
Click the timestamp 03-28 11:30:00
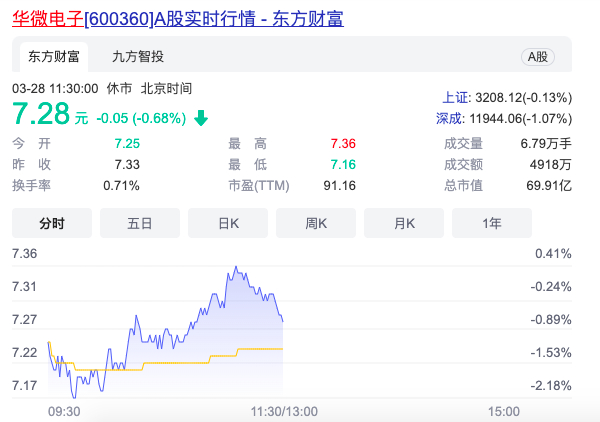pos(55,89)
